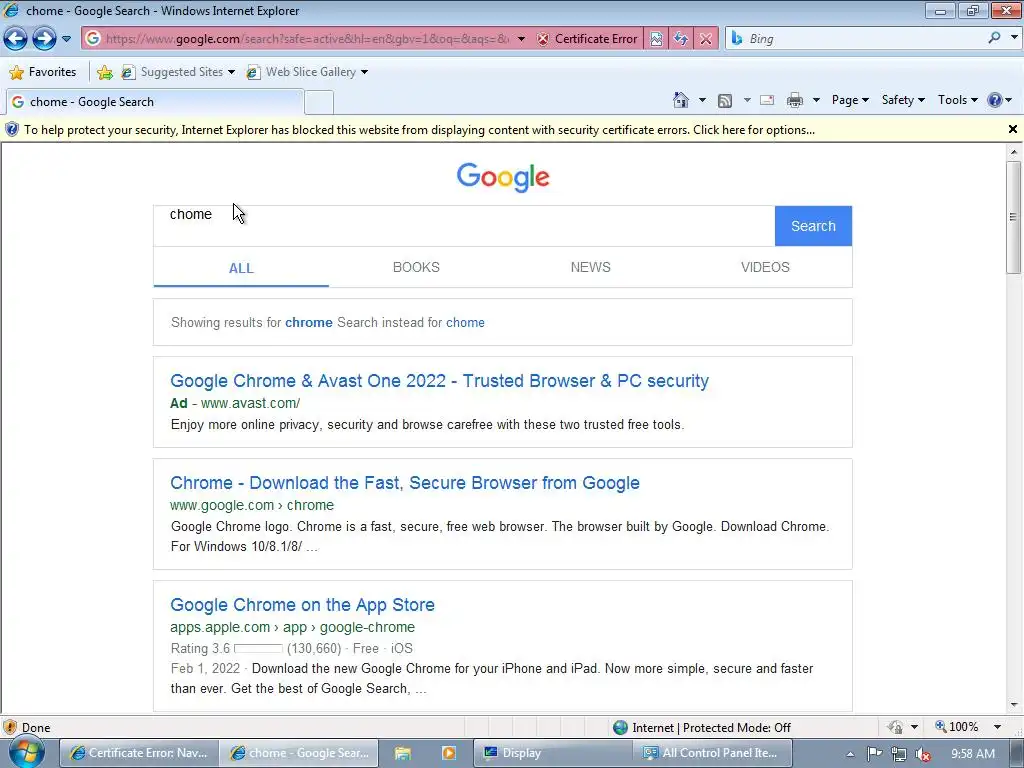Click the muted volume tray icon
Viewport: 1024px width, 768px height.
(922, 754)
